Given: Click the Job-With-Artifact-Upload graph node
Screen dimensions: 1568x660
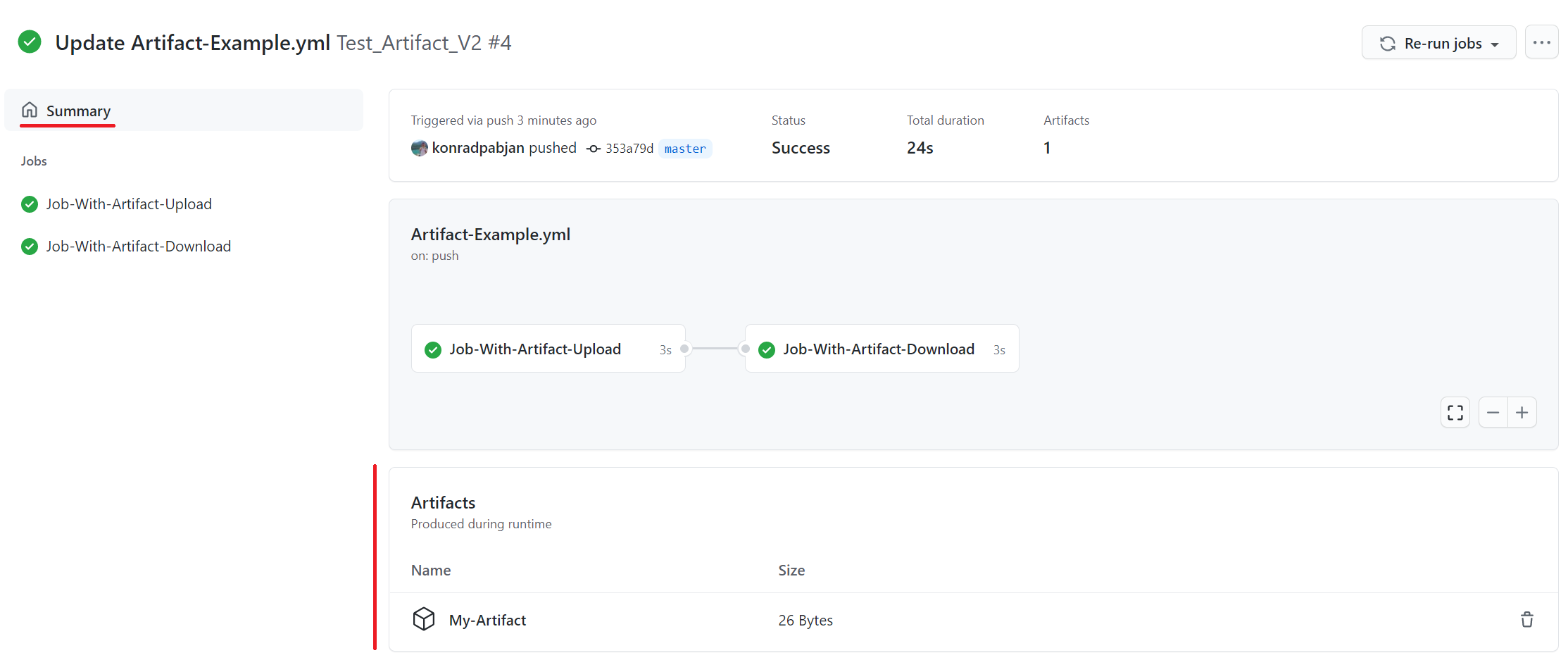Looking at the screenshot, I should point(548,349).
